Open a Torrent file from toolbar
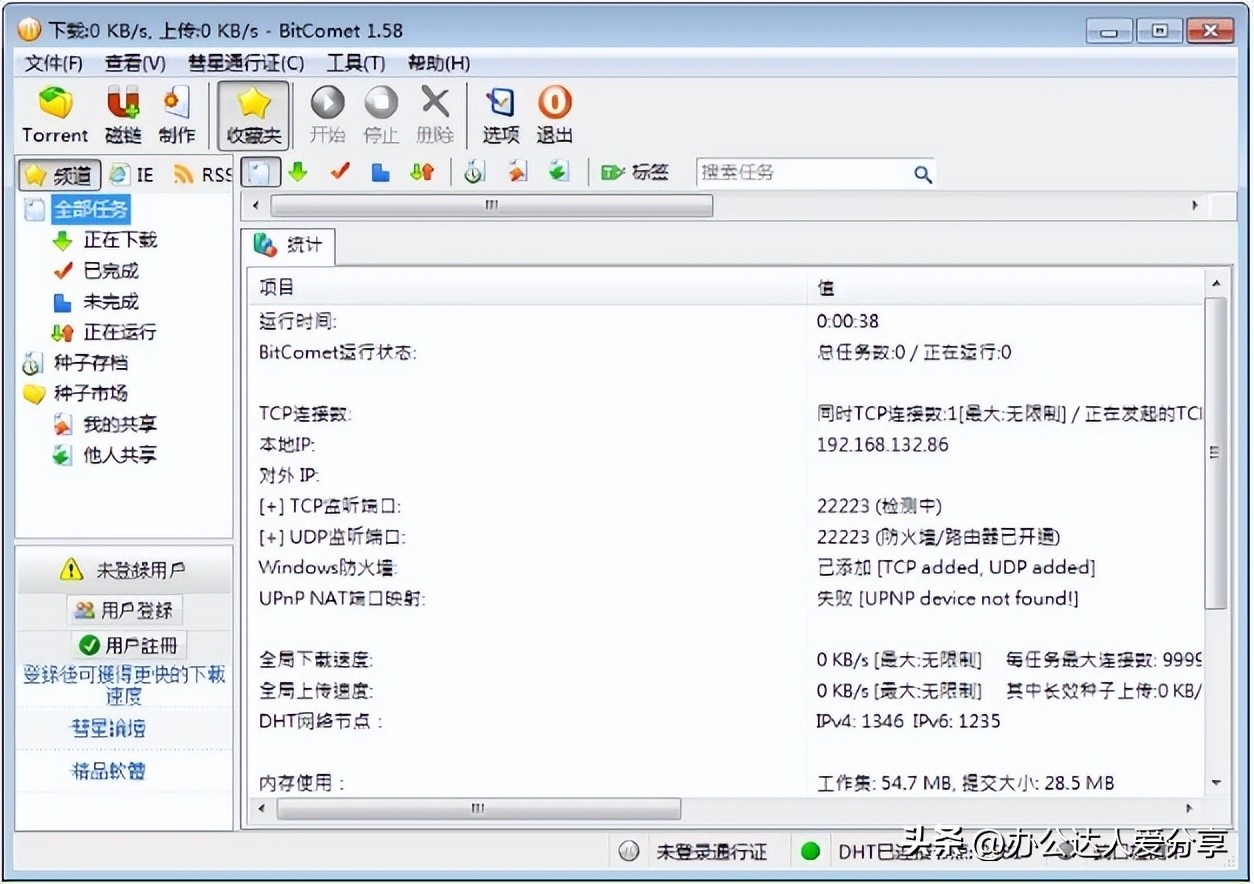The width and height of the screenshot is (1254, 884). [x=55, y=115]
